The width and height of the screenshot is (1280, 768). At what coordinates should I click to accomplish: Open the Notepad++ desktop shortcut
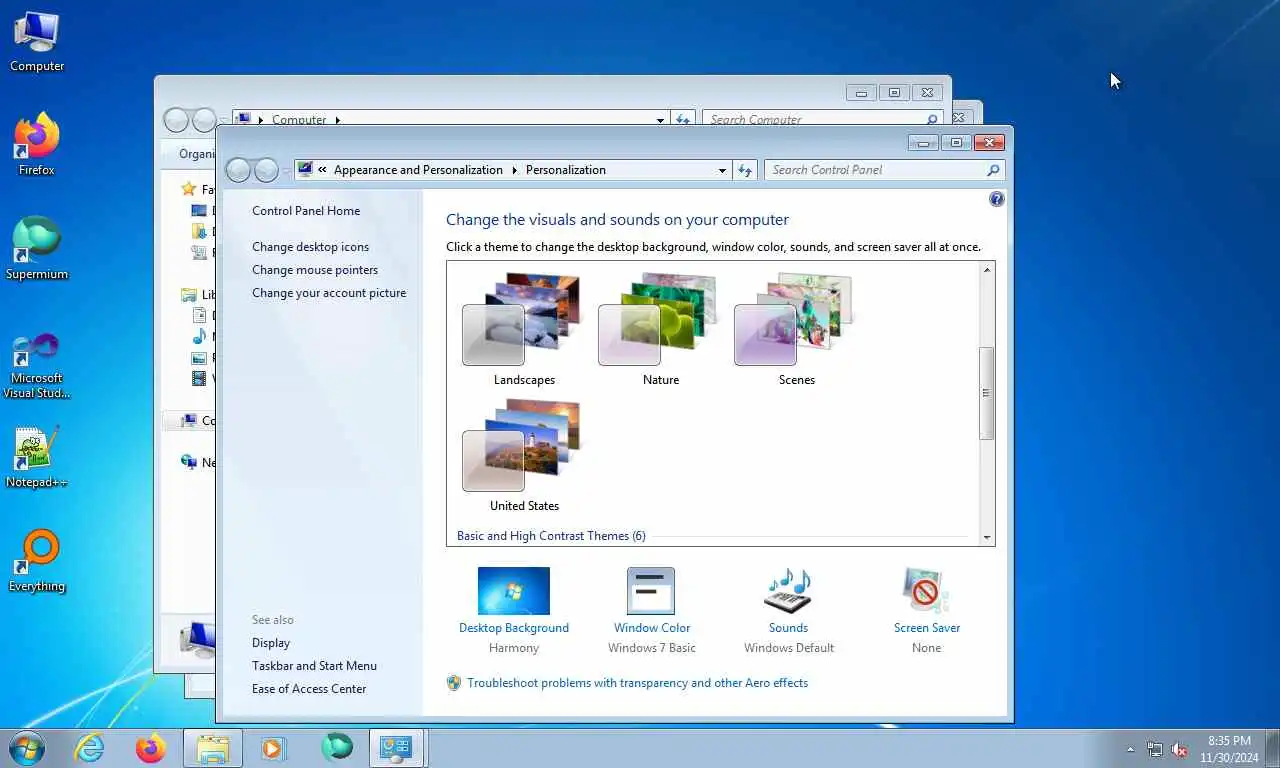pos(37,458)
